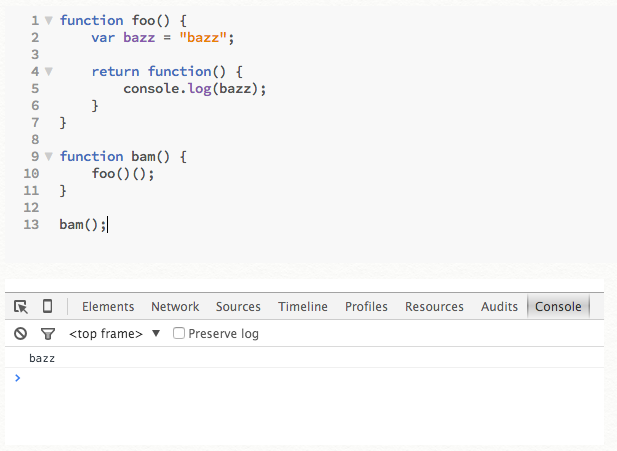
Task: Collapse the returned function fold arrow on line 4
Action: point(48,71)
